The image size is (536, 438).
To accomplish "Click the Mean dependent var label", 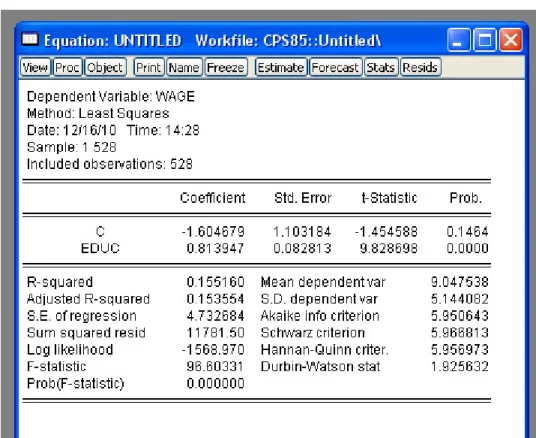I will (323, 282).
